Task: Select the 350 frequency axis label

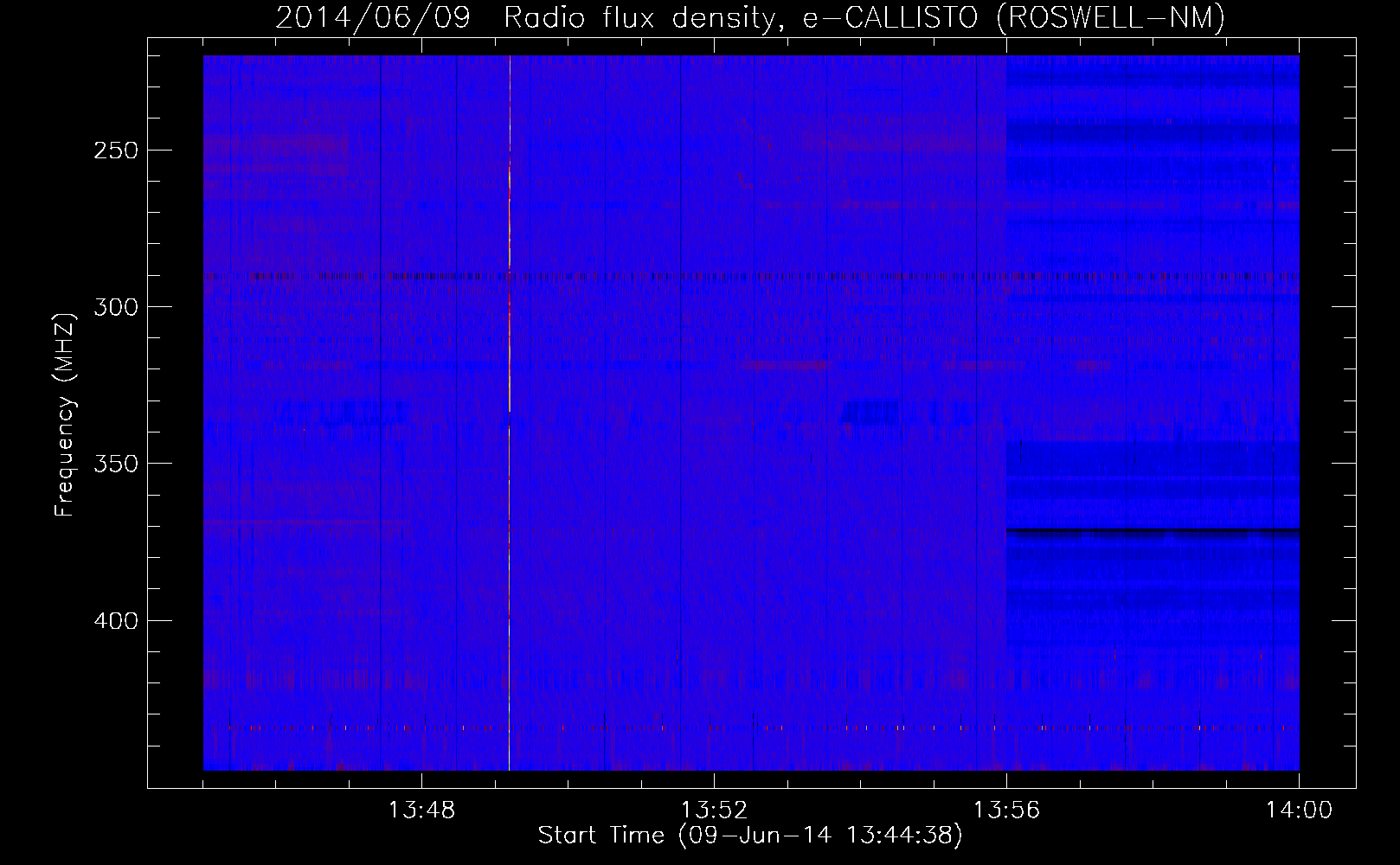Action: coord(116,464)
